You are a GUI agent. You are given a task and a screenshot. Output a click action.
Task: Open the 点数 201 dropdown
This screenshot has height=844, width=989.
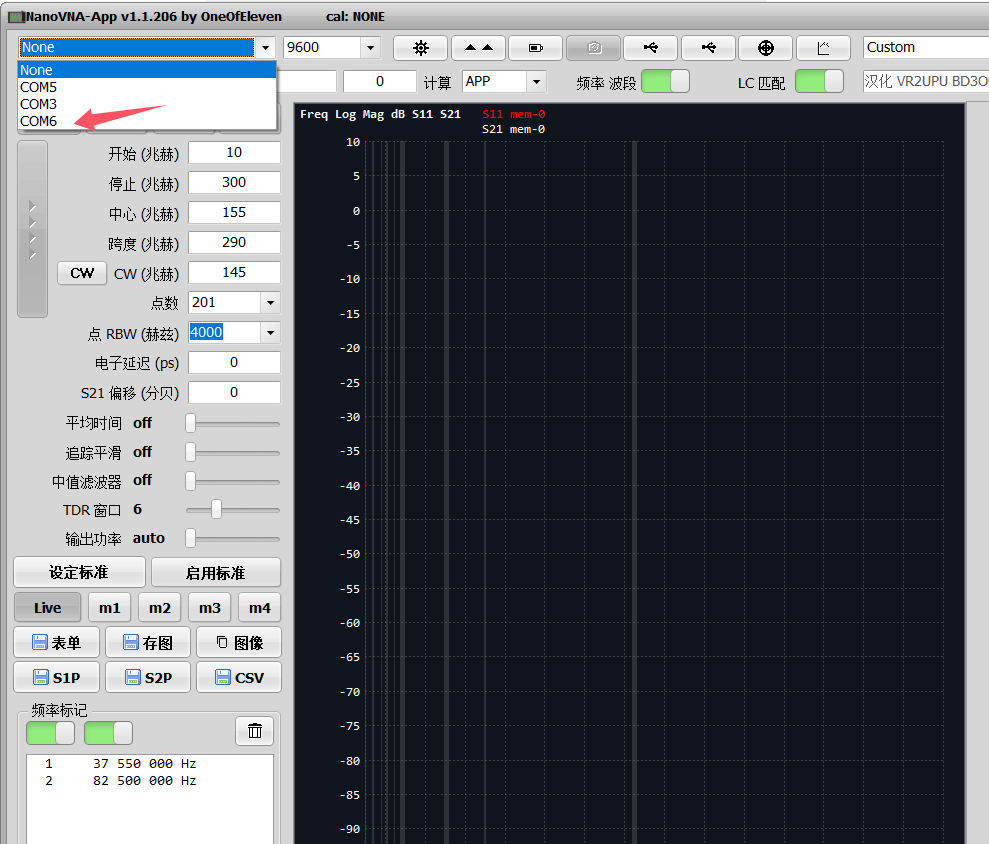(x=271, y=303)
